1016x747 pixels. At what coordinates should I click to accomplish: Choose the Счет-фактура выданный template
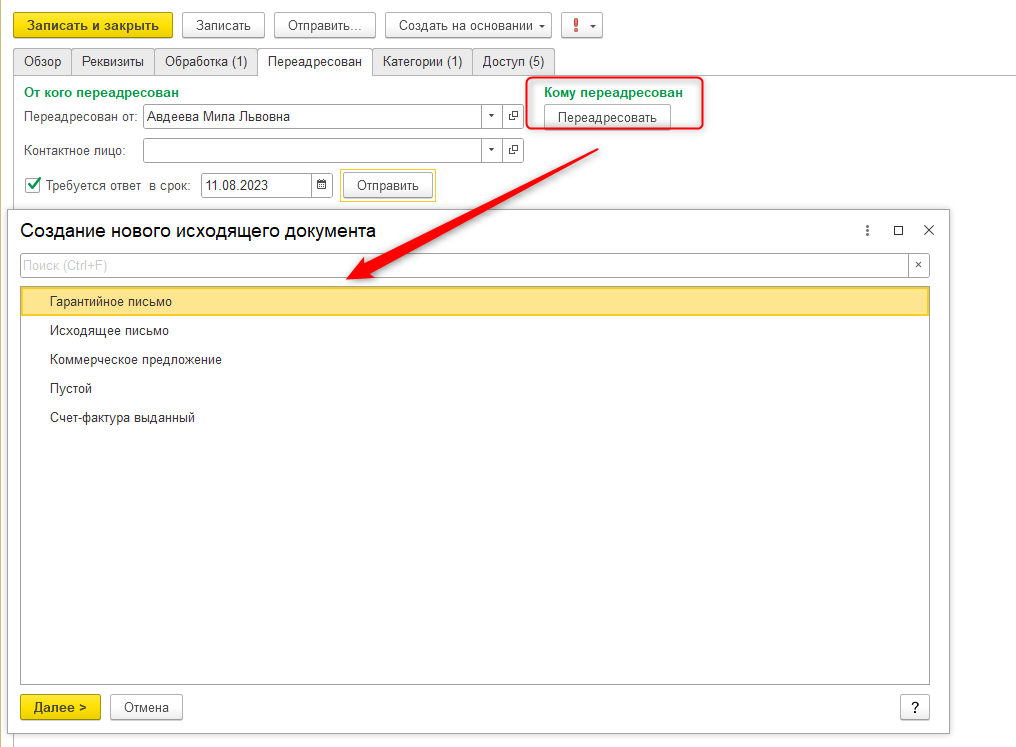[x=122, y=417]
